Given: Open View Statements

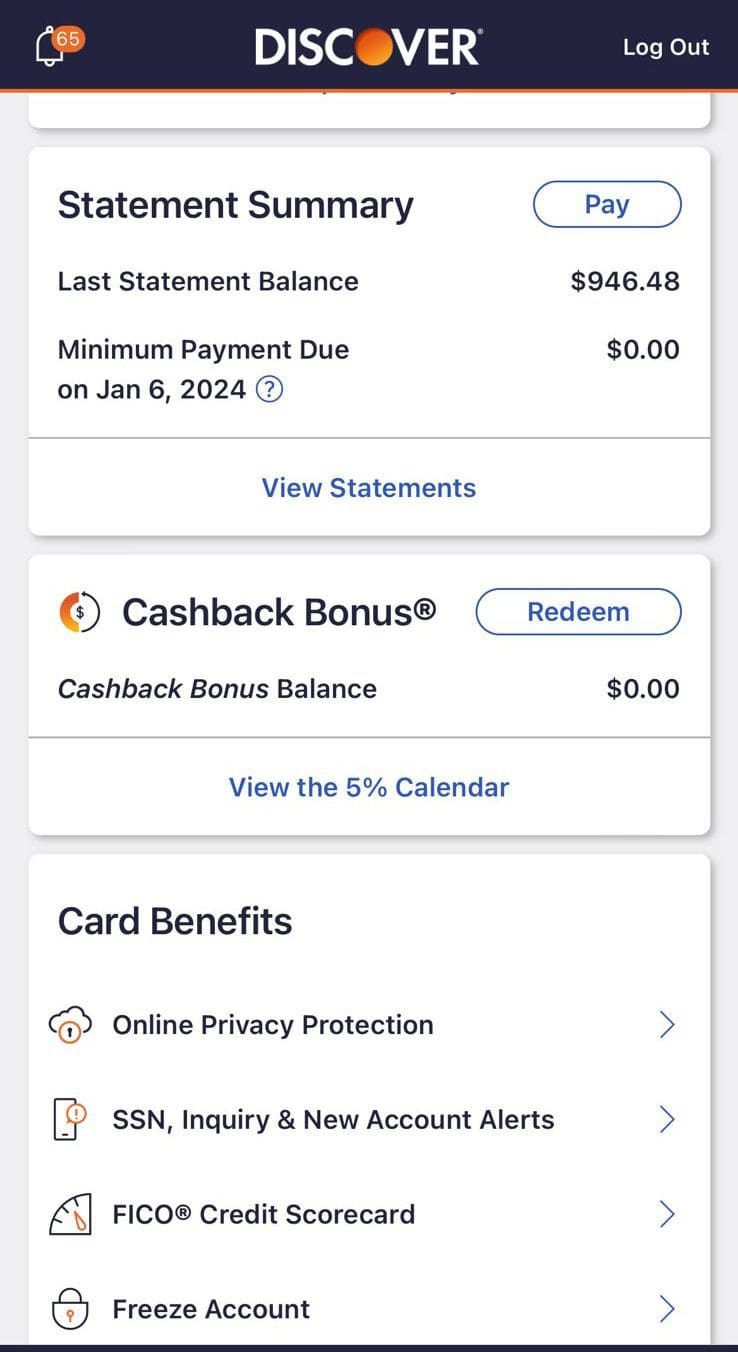Looking at the screenshot, I should click(368, 487).
